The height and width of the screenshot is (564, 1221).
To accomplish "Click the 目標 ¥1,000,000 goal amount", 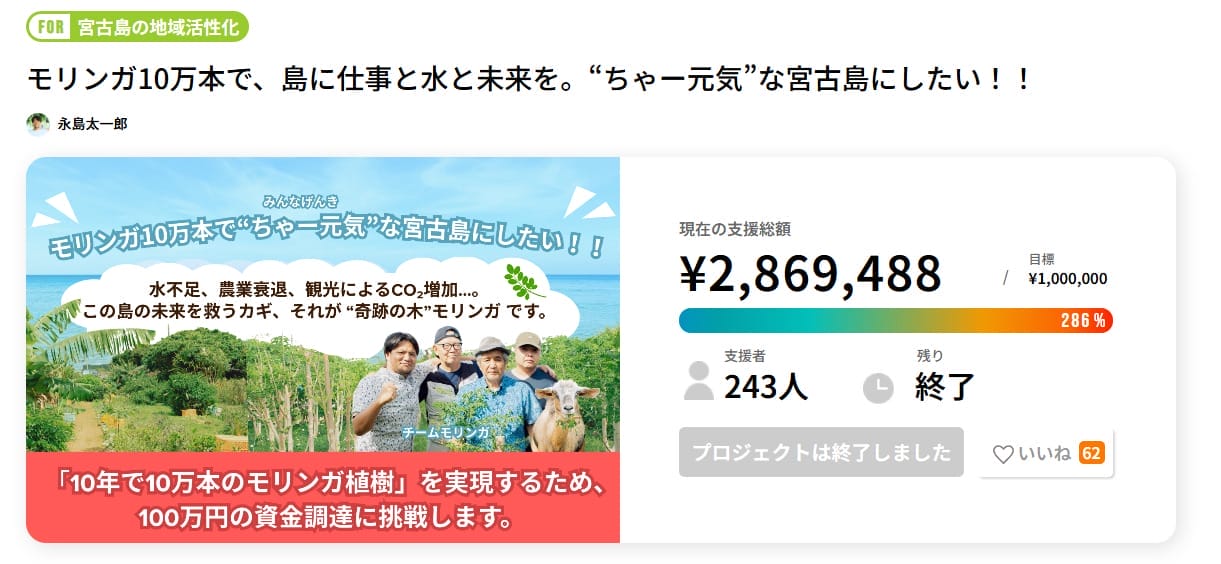I will pyautogui.click(x=1067, y=279).
